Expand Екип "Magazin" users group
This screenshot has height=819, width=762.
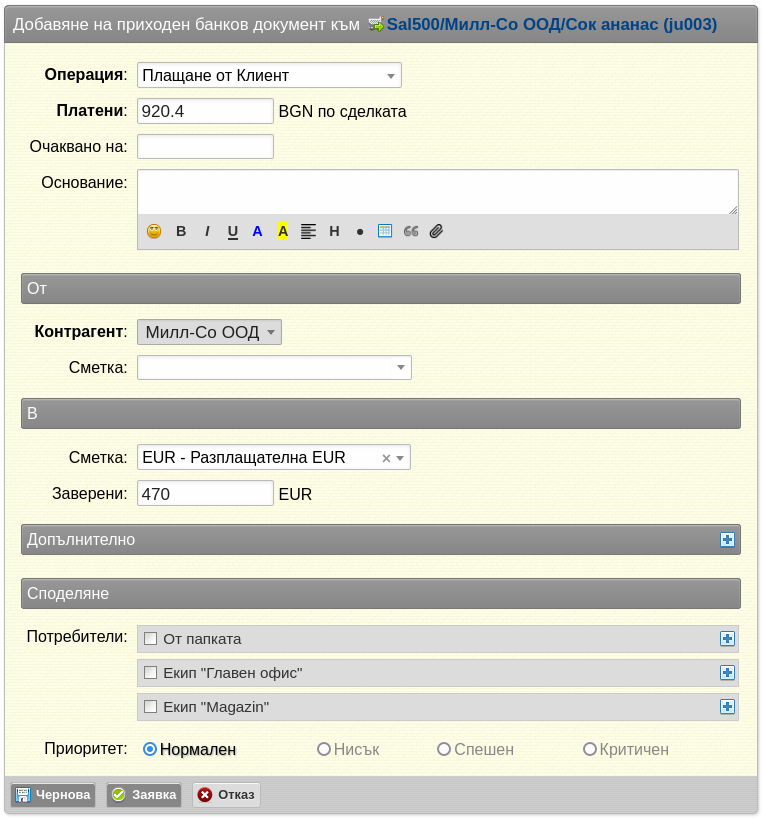(727, 707)
